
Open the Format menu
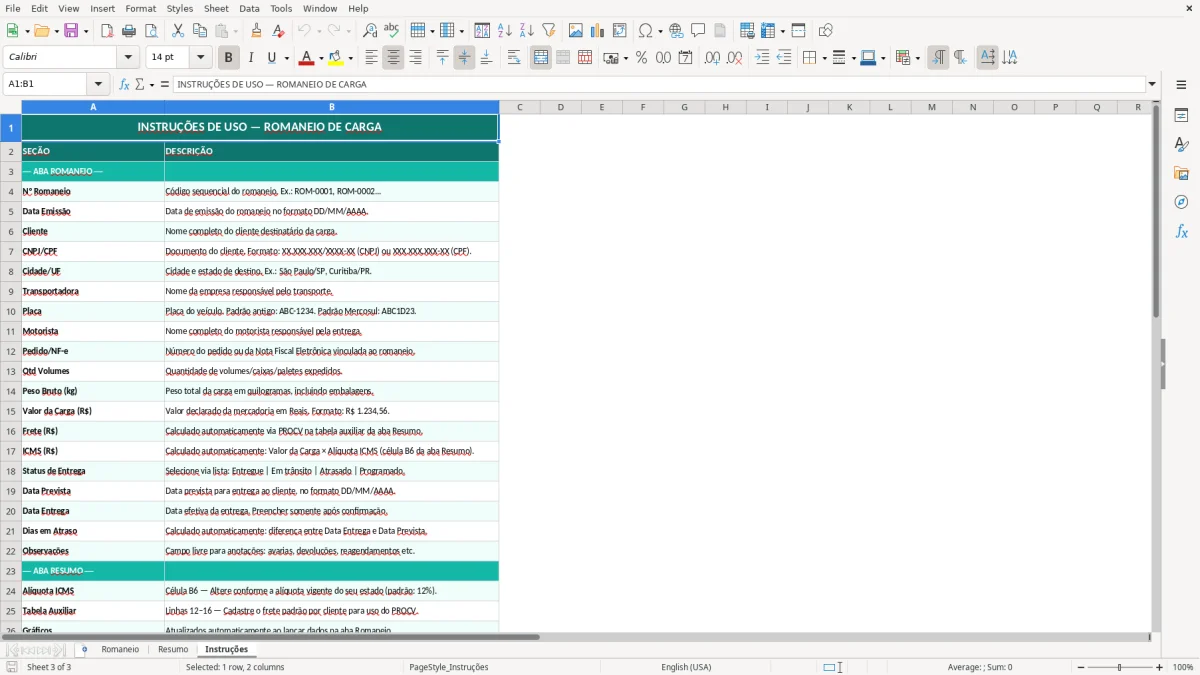click(140, 8)
